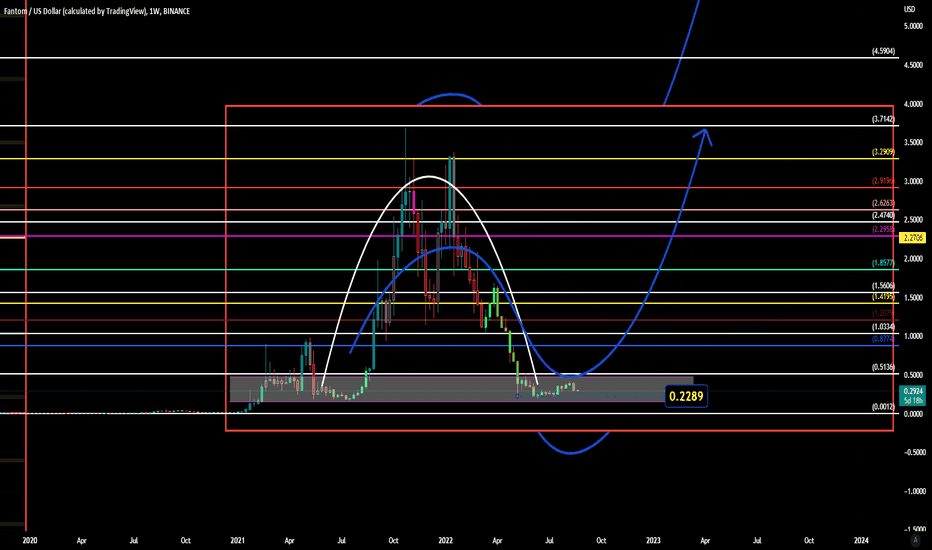This screenshot has height=550, width=932.
Task: Select the Fantom / US Dollar chart title
Action: tap(97, 11)
